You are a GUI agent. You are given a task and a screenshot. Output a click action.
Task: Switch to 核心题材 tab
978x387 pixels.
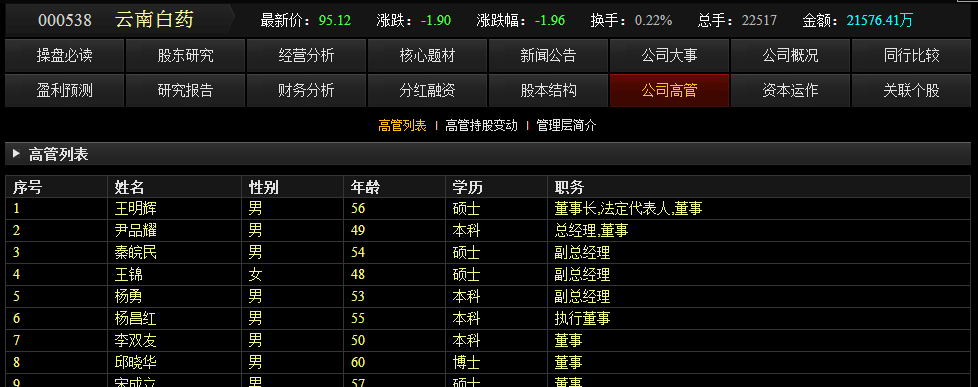(427, 56)
